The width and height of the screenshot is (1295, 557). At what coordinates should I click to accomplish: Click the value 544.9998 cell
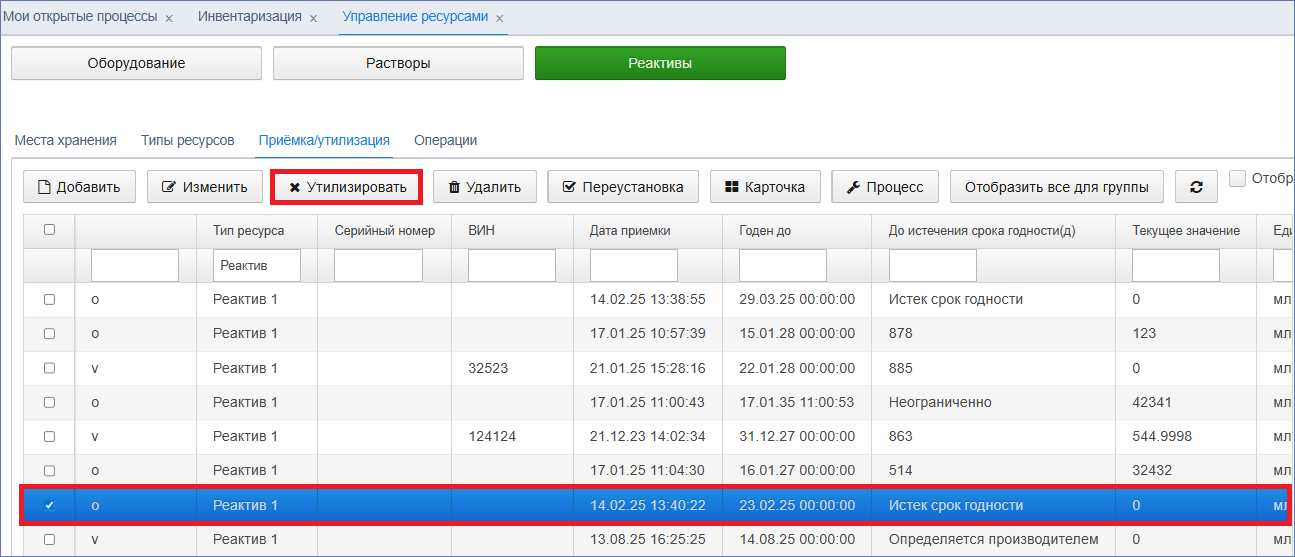[x=1186, y=437]
